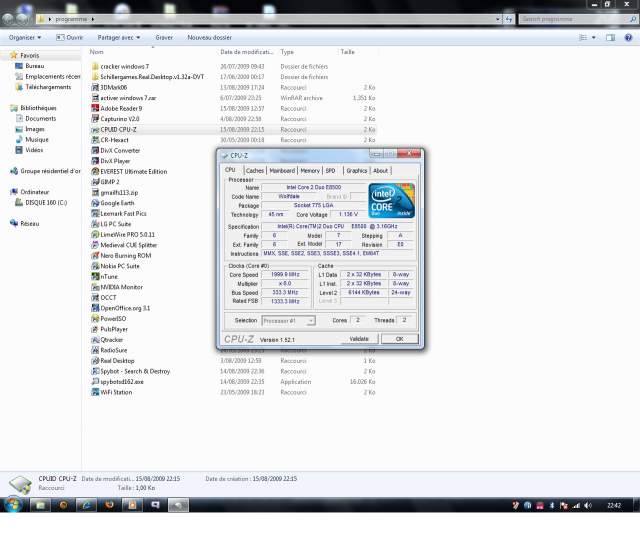Image resolution: width=640 pixels, height=548 pixels.
Task: Open the Processor #1 selection dropdown
Action: 289,320
